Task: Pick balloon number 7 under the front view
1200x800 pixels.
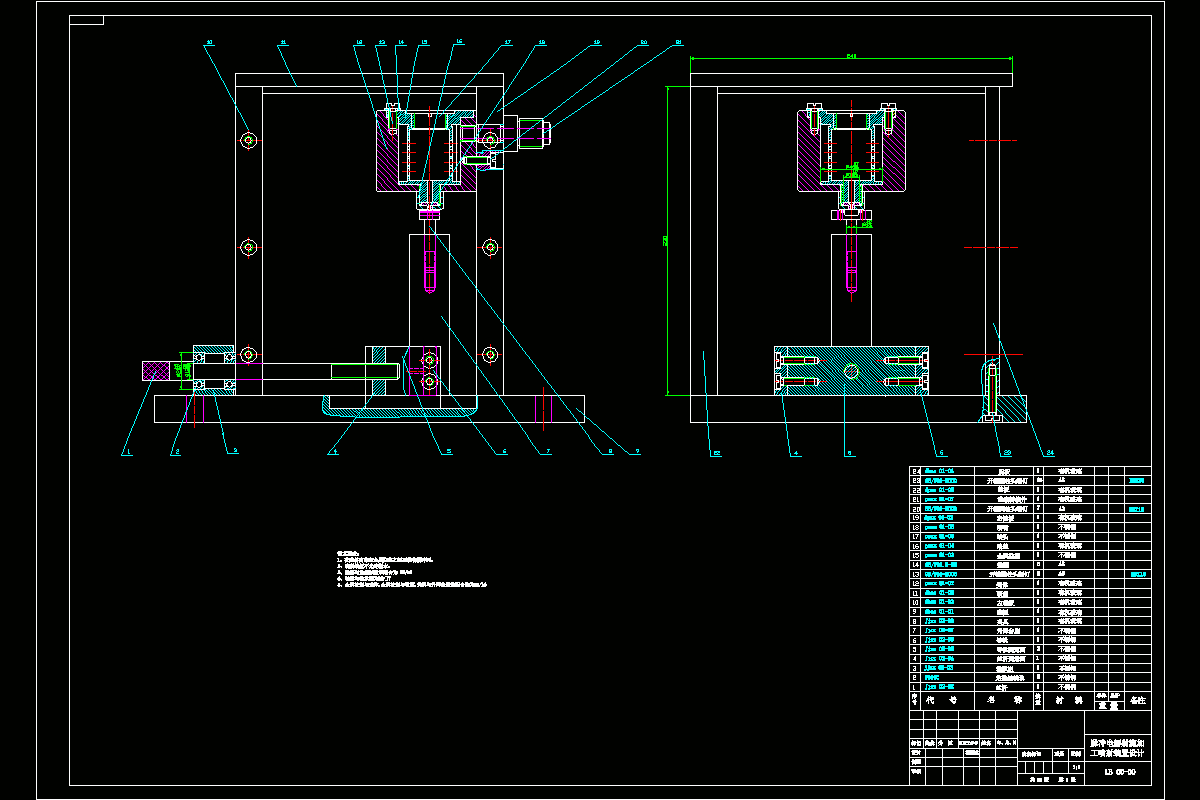Action: pos(547,452)
